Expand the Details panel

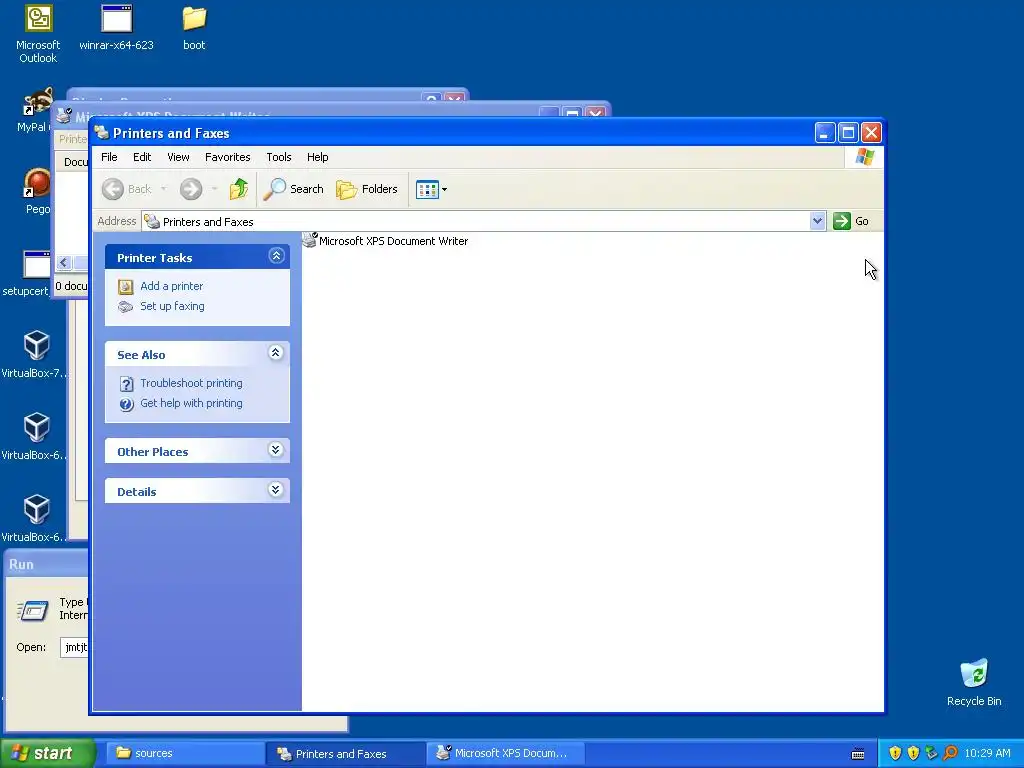tap(276, 490)
